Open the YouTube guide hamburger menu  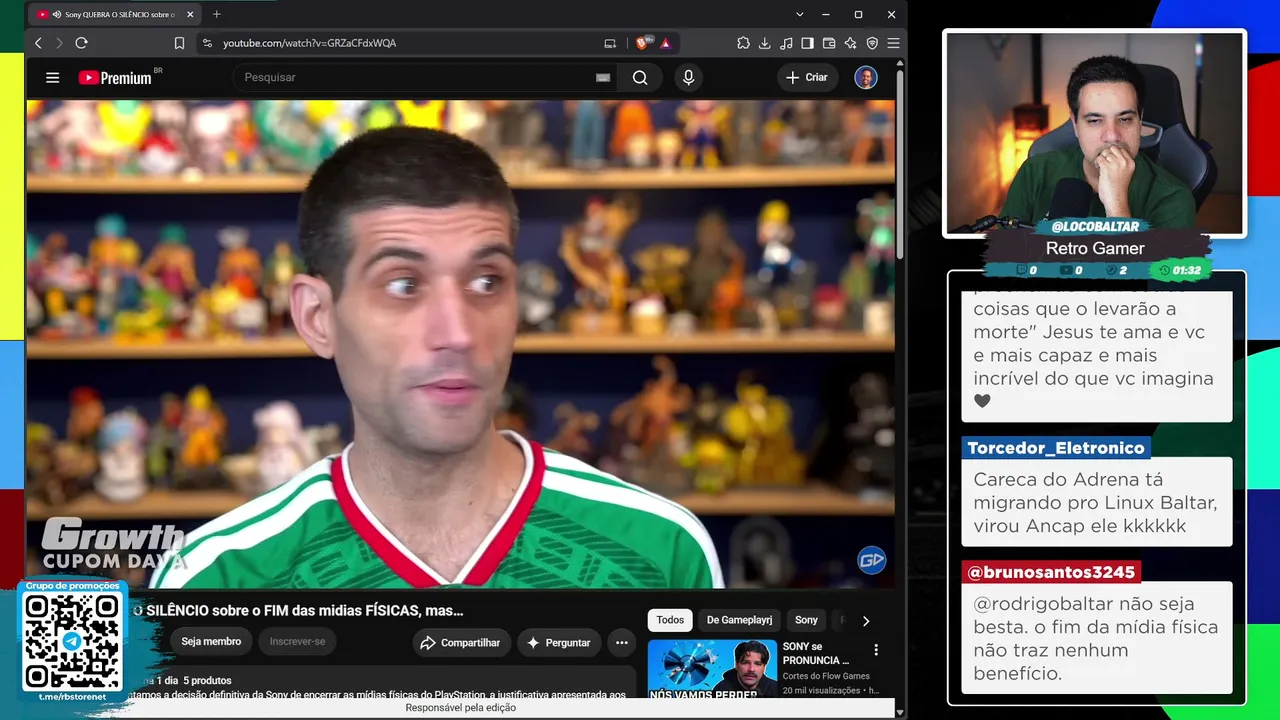53,78
